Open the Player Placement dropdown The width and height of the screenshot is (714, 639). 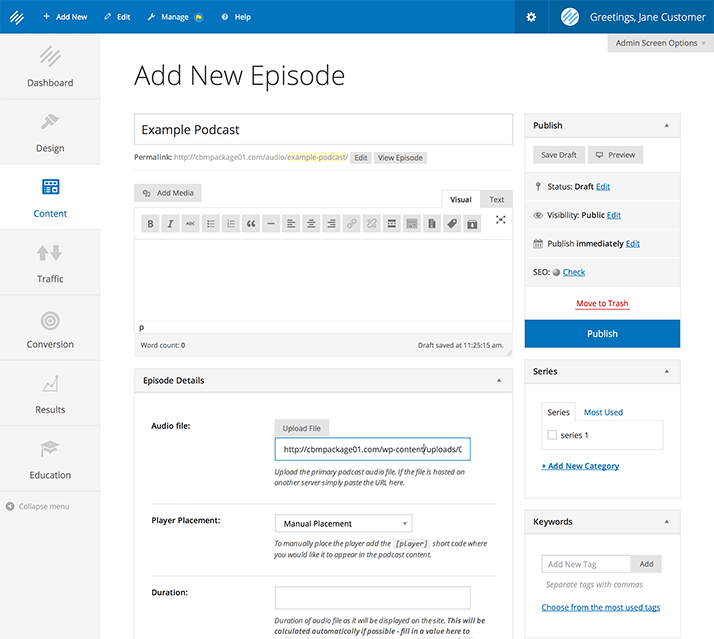[343, 523]
